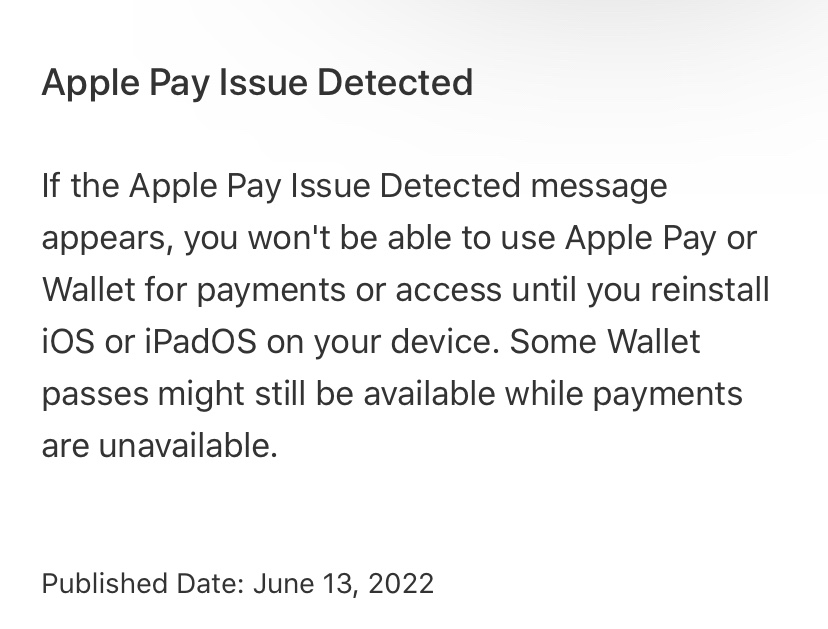Click the word "might" in the paragraph
The height and width of the screenshot is (629, 828).
click(201, 395)
